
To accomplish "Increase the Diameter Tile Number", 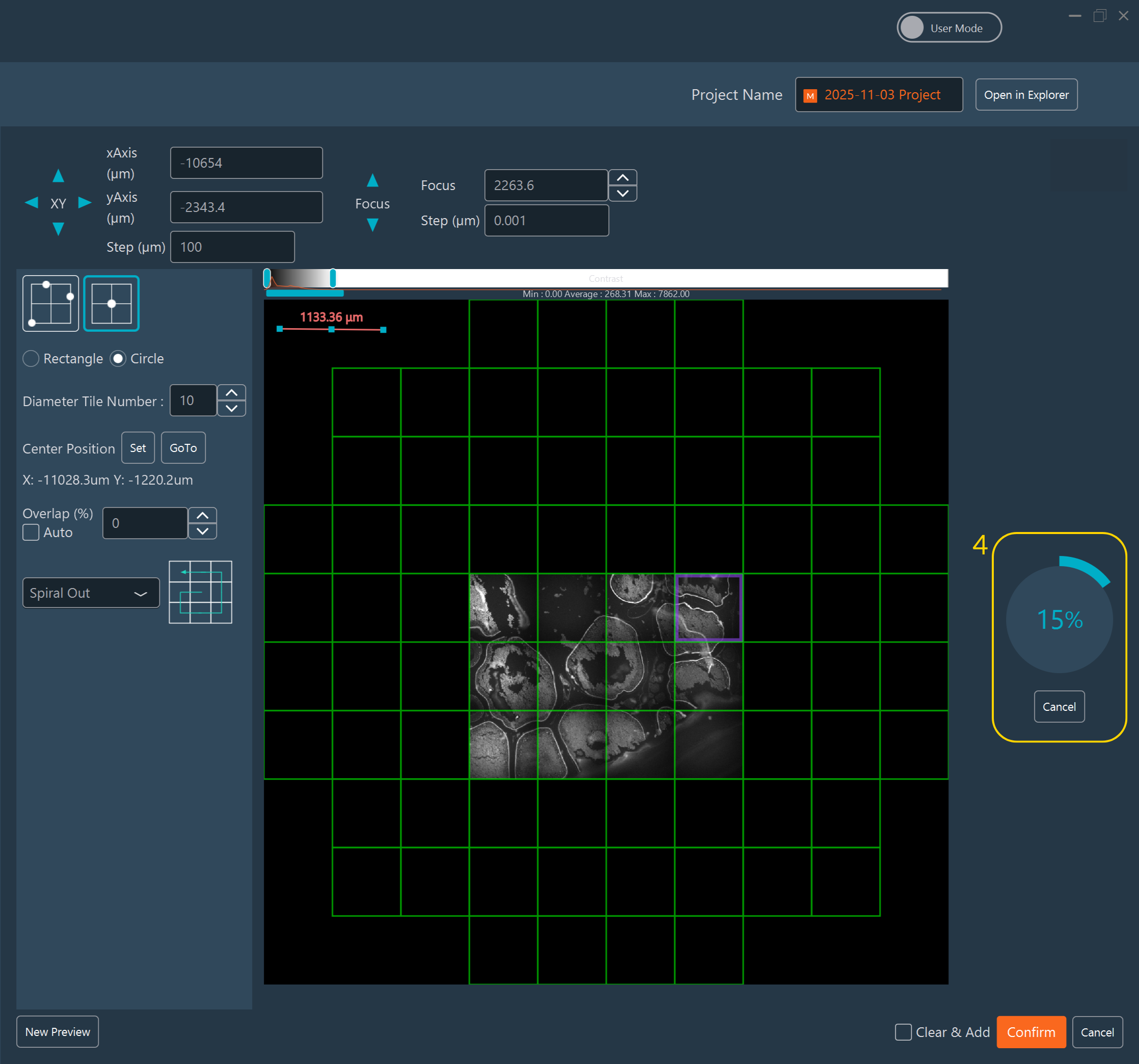I will 231,393.
